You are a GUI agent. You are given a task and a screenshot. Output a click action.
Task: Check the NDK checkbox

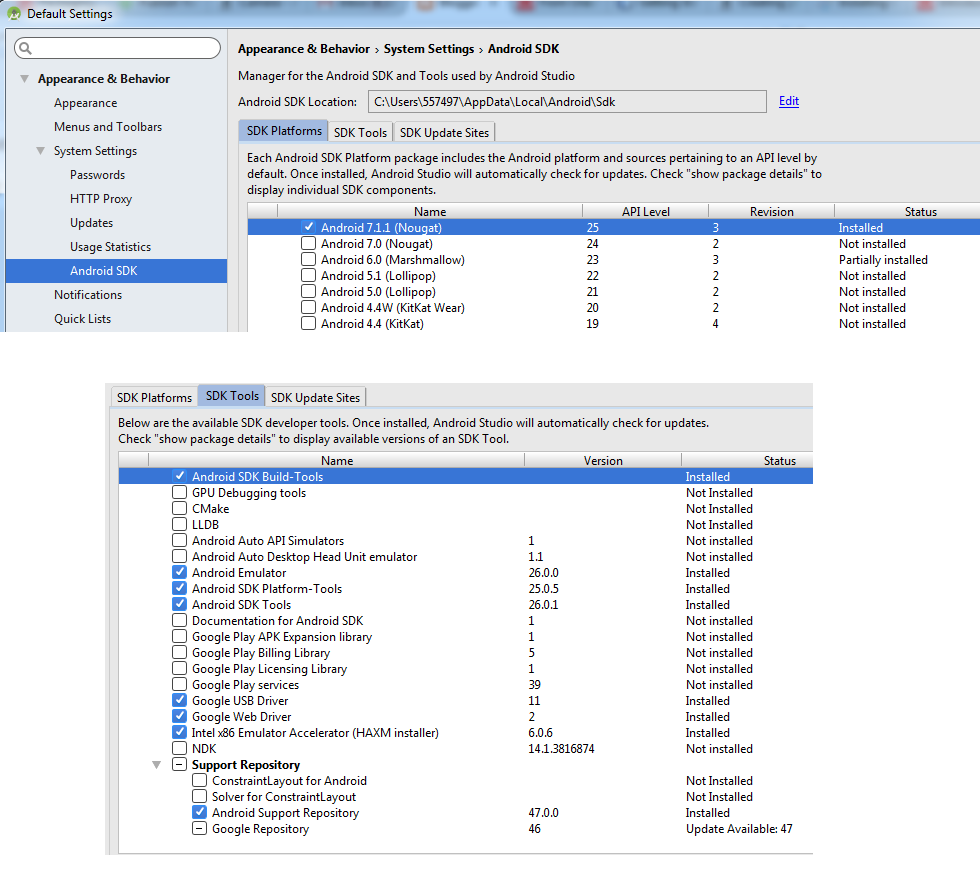179,748
